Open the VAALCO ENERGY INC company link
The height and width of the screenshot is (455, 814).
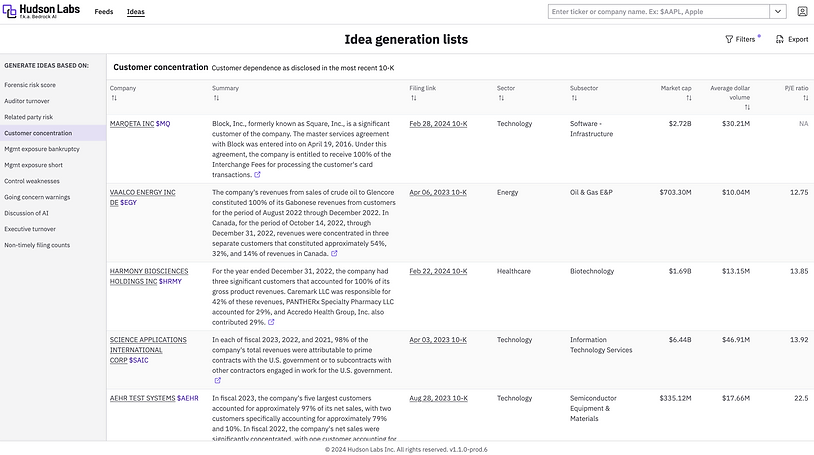[142, 191]
